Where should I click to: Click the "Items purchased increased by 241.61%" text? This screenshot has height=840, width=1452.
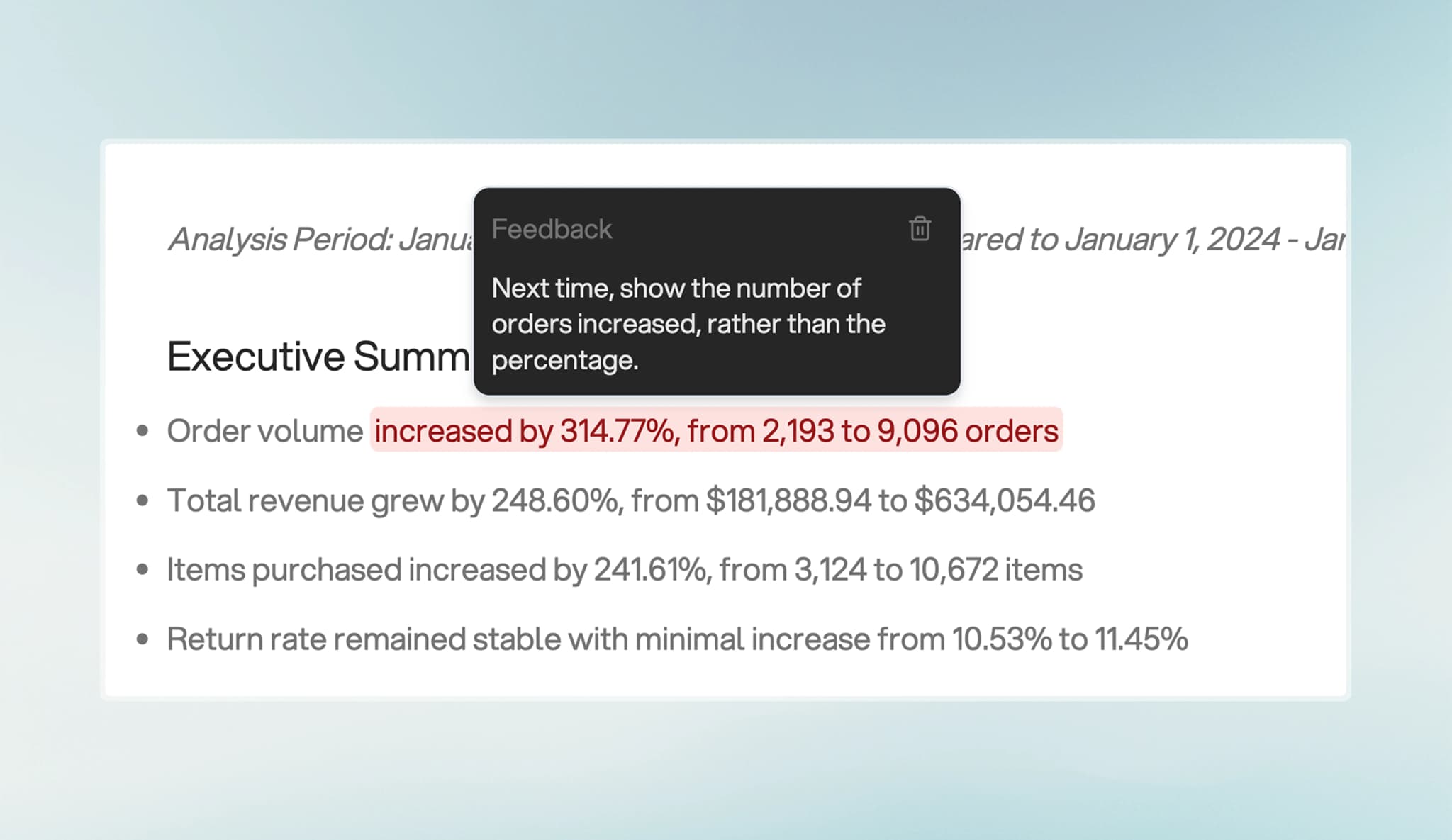[x=438, y=570]
